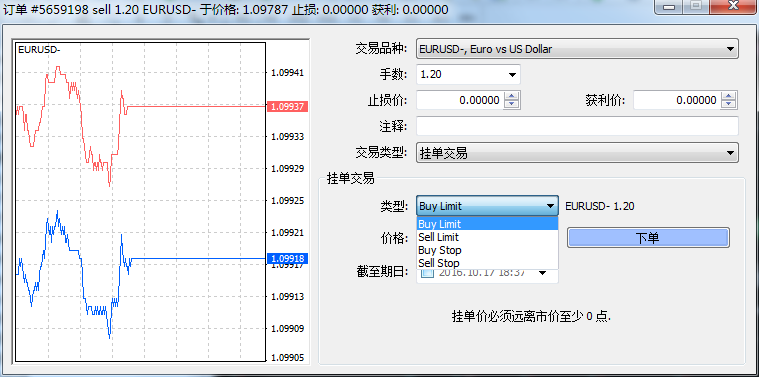Collapse the Buy Limit type combo box
Image resolution: width=759 pixels, height=377 pixels.
487,206
